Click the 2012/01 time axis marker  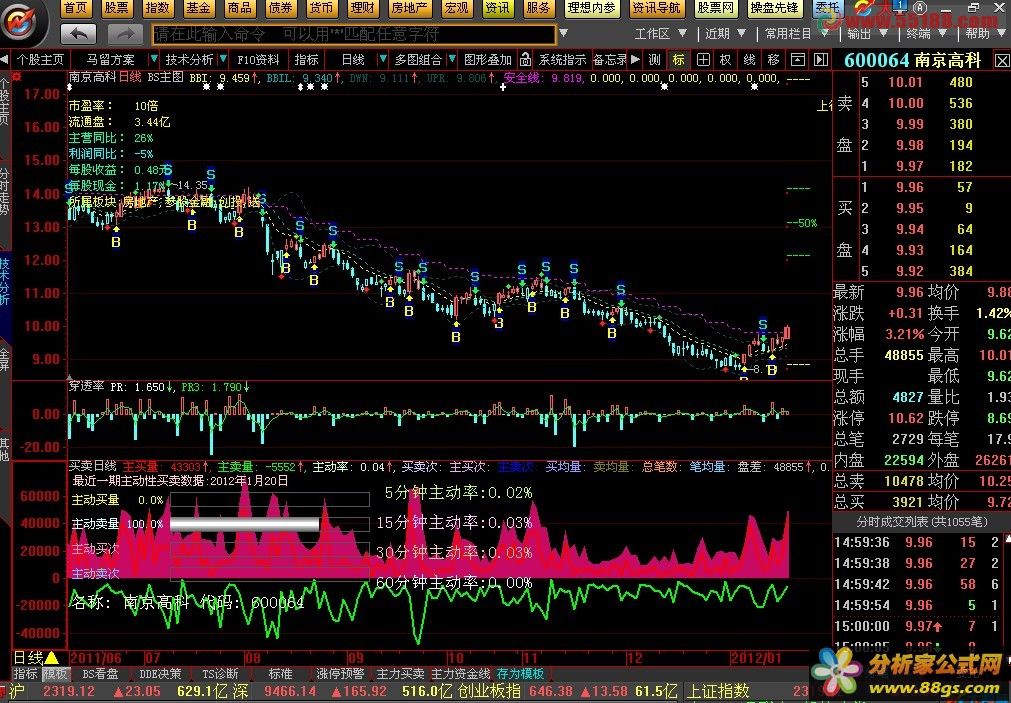pos(756,658)
